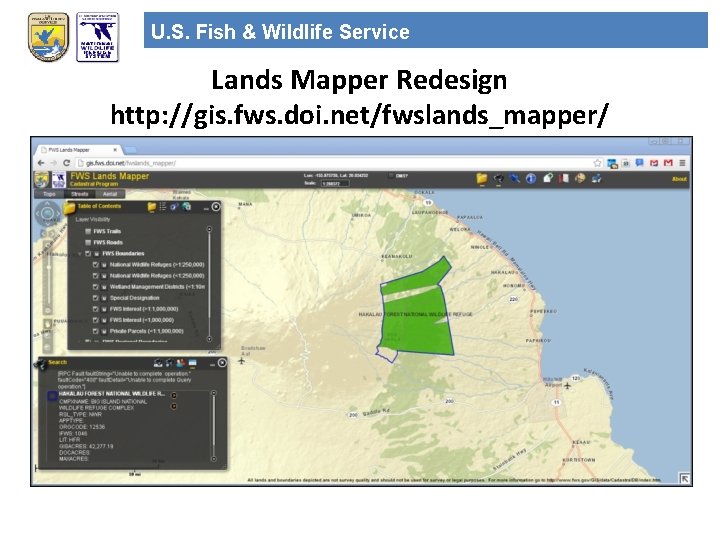The image size is (720, 540).
Task: Toggle Private Parcels layer checkbox
Action: click(x=96, y=331)
